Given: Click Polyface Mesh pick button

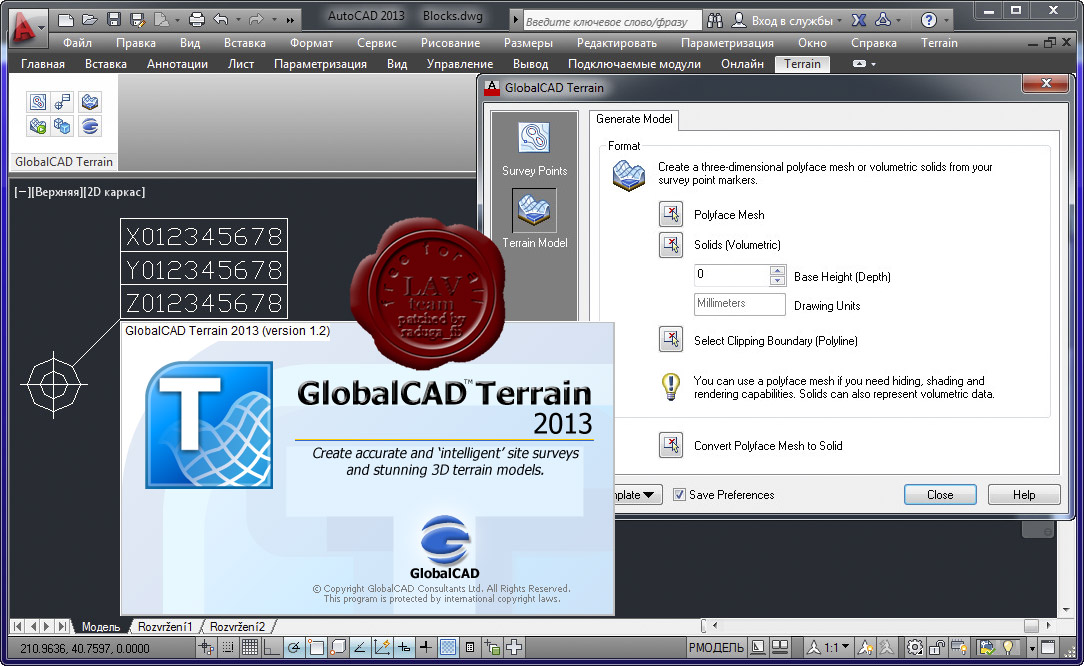Looking at the screenshot, I should click(671, 214).
